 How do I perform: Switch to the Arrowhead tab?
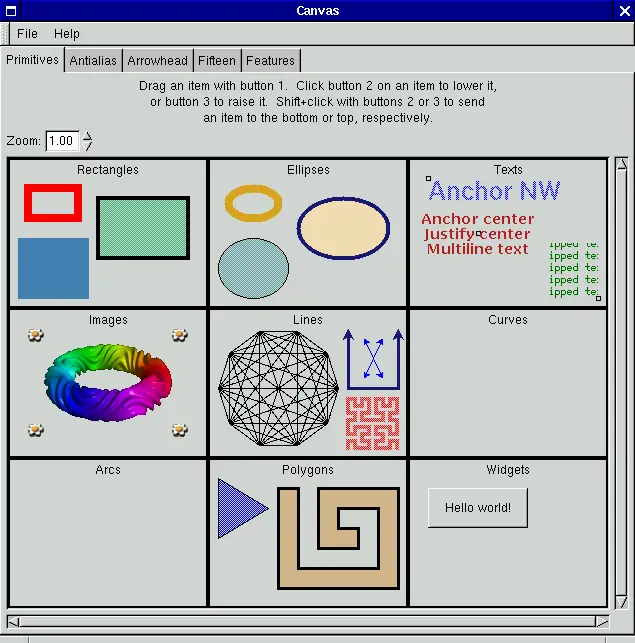pos(157,61)
